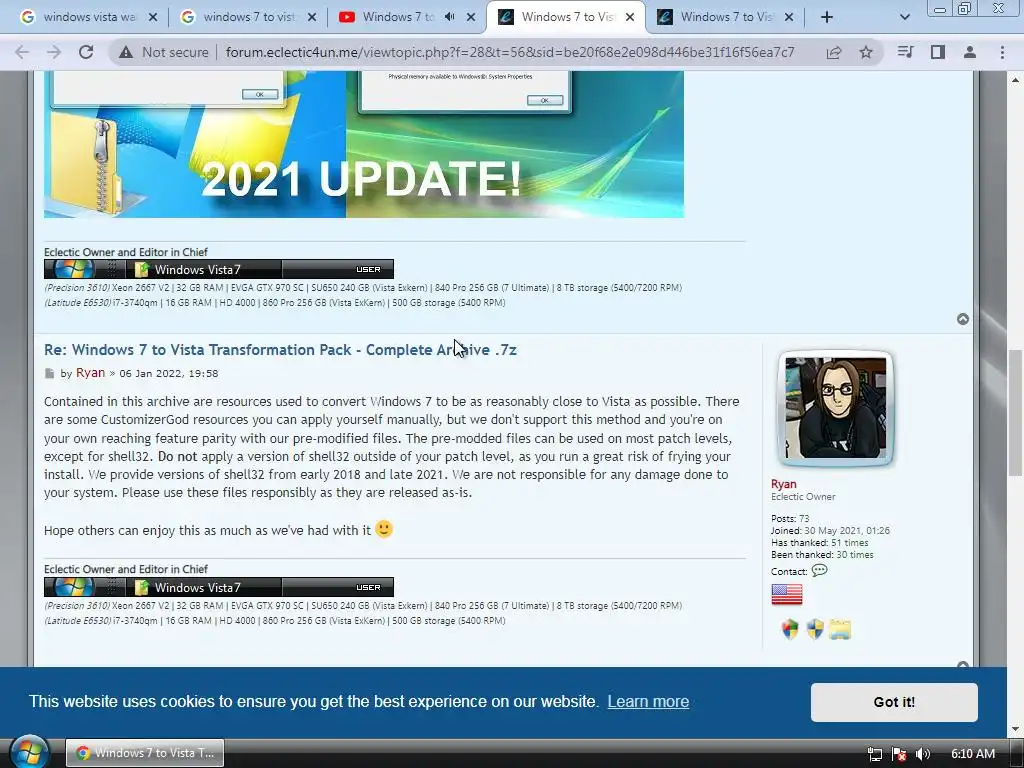
Task: Toggle the browser side panel
Action: click(938, 52)
